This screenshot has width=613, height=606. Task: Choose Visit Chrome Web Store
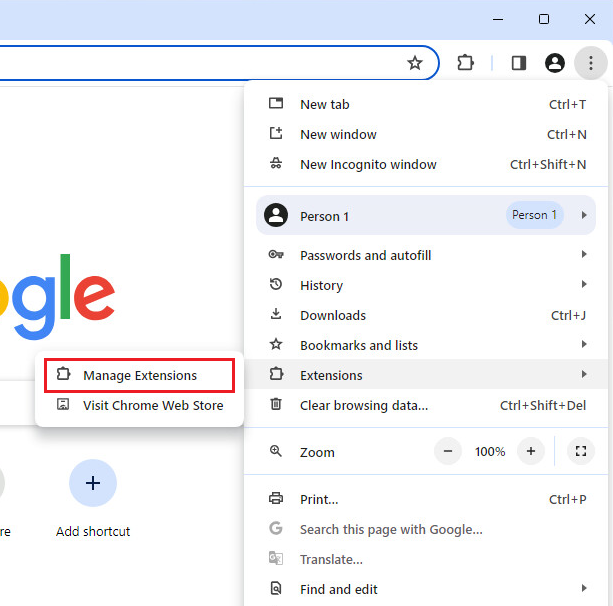[139, 405]
